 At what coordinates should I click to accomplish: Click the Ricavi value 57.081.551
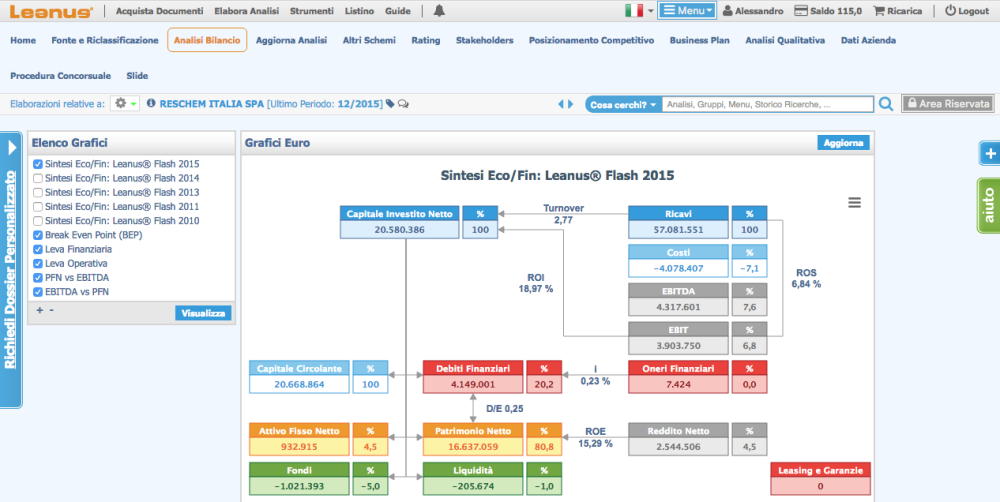tap(679, 230)
